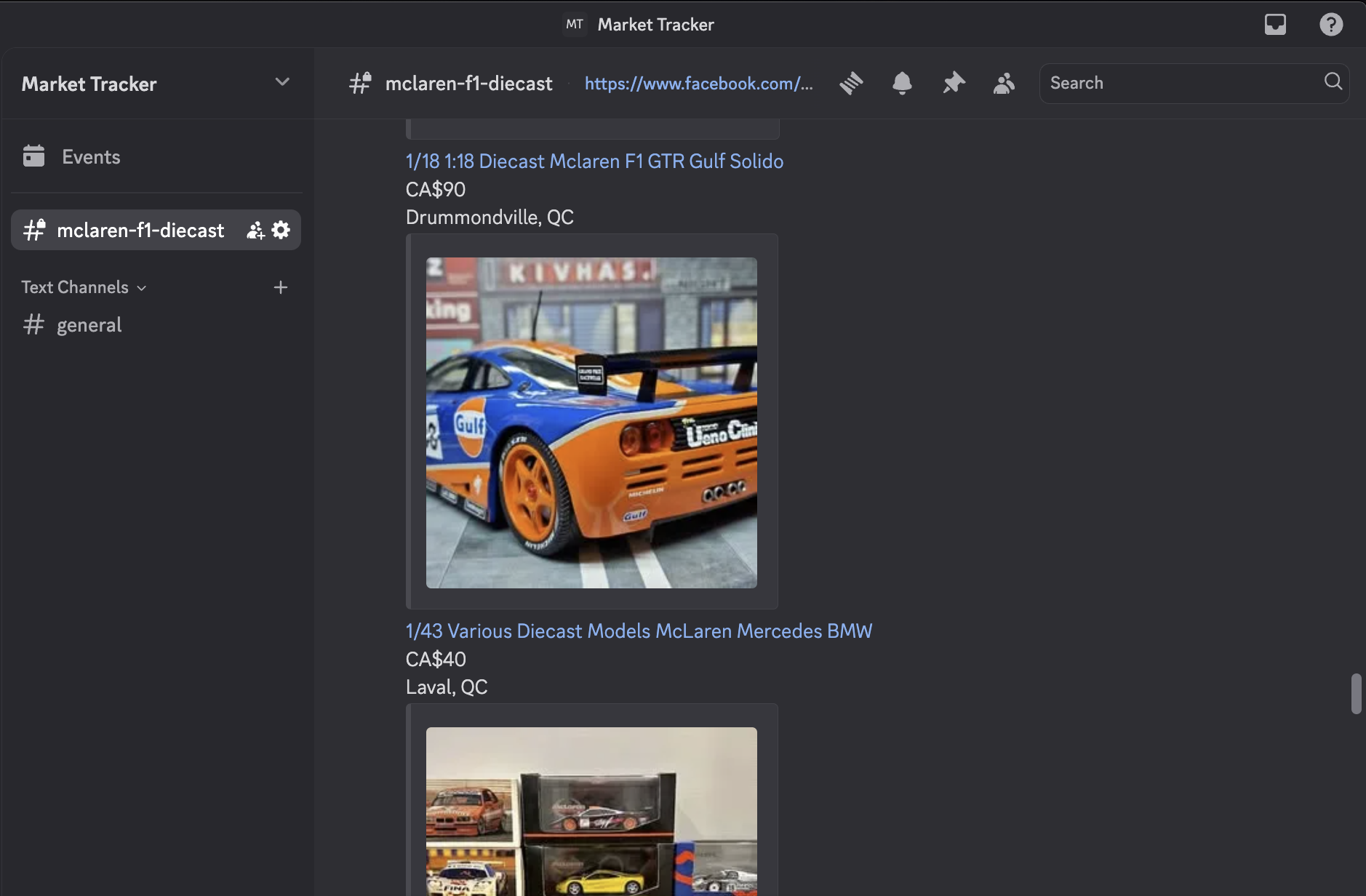This screenshot has height=896, width=1366.
Task: Select the CA$90 price text
Action: 436,190
